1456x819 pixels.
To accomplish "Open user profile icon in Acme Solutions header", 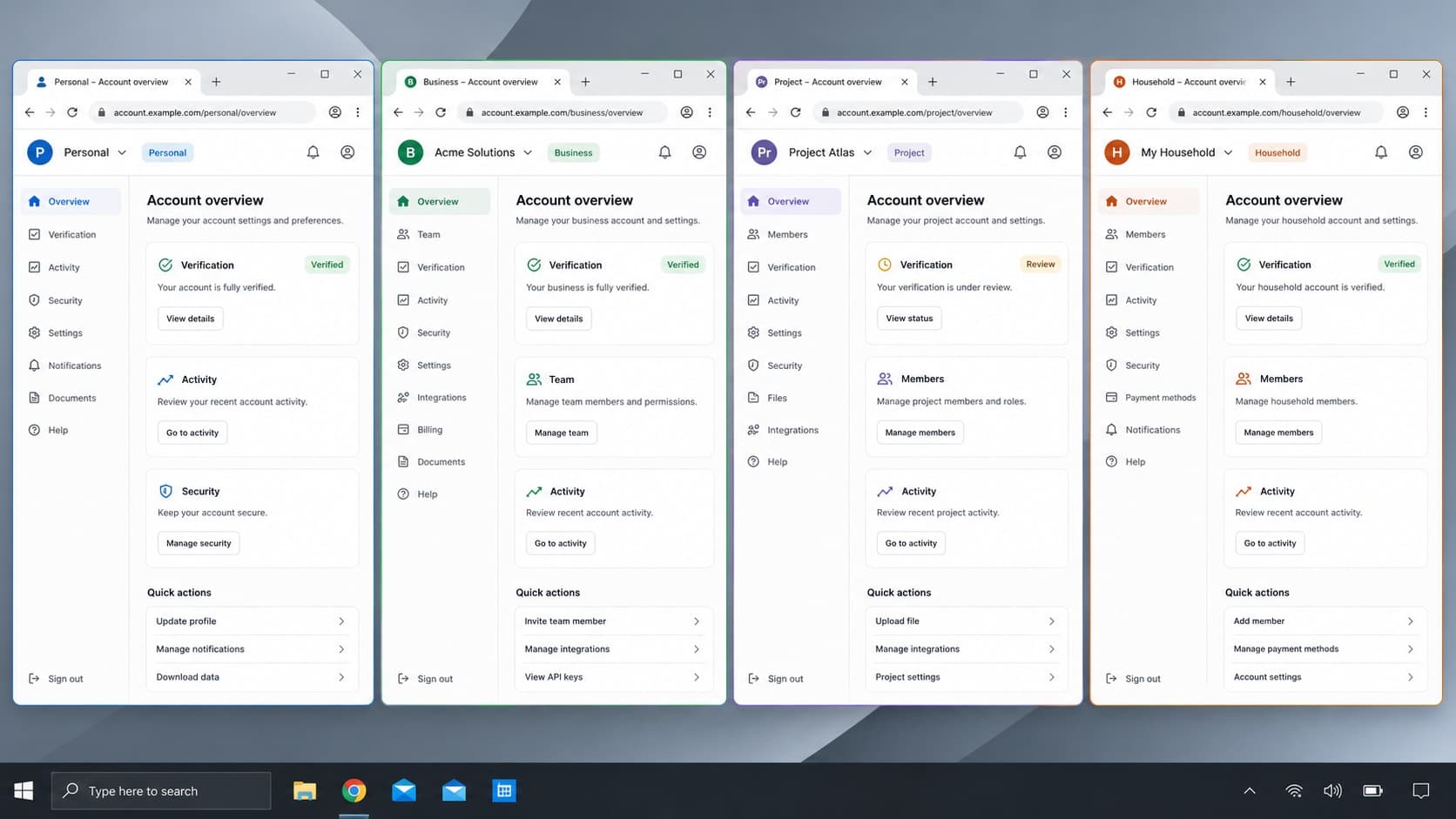I will (699, 152).
